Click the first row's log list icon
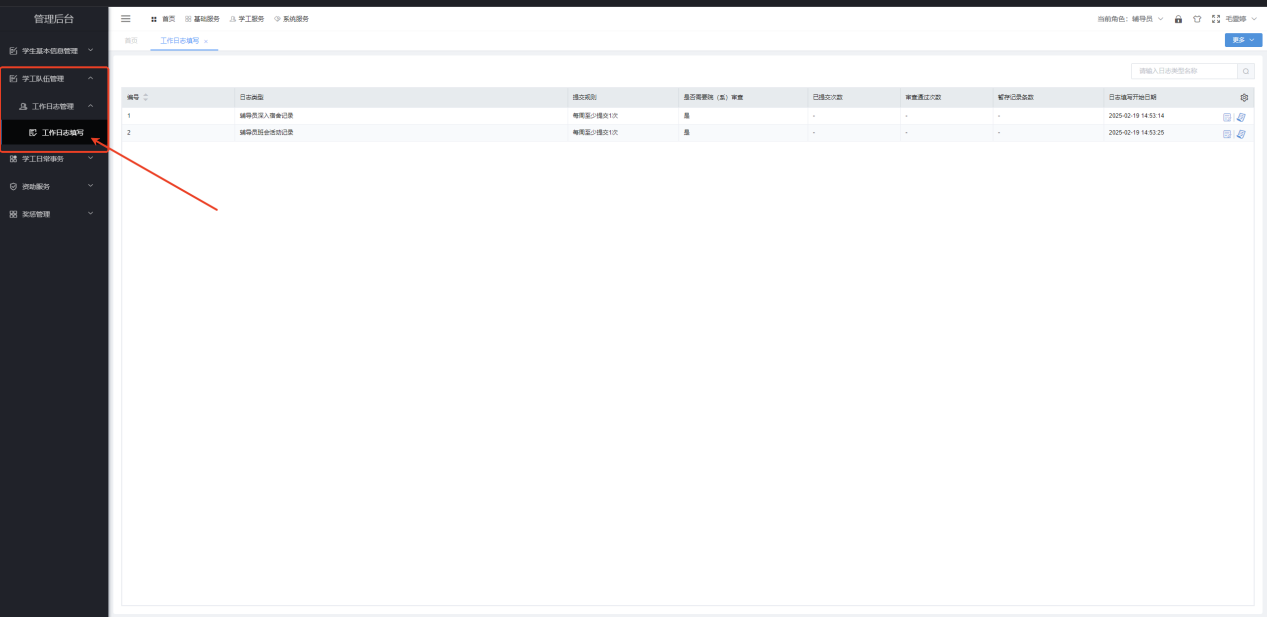 click(x=1227, y=116)
